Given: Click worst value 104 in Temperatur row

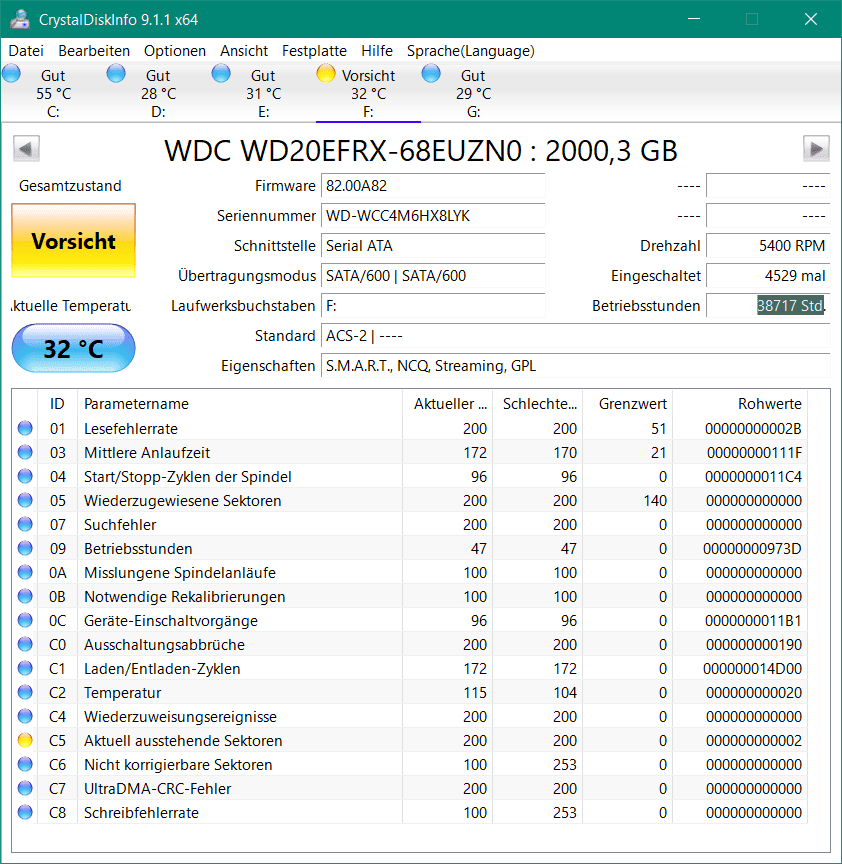Looking at the screenshot, I should (x=565, y=692).
